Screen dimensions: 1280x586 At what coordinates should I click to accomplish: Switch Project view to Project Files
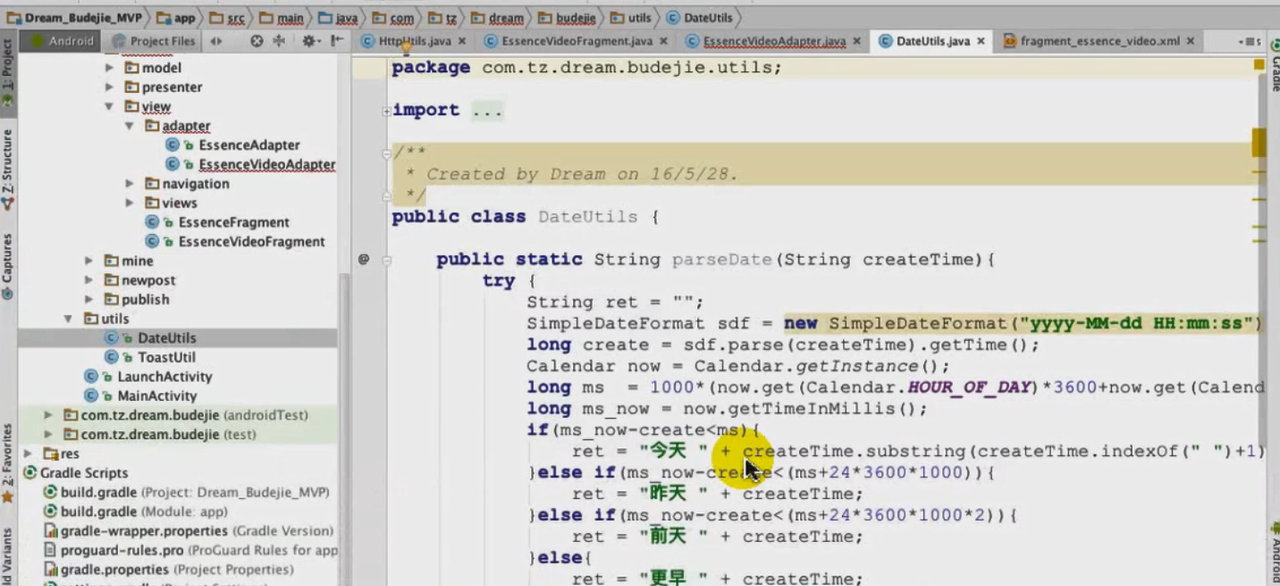click(x=155, y=41)
